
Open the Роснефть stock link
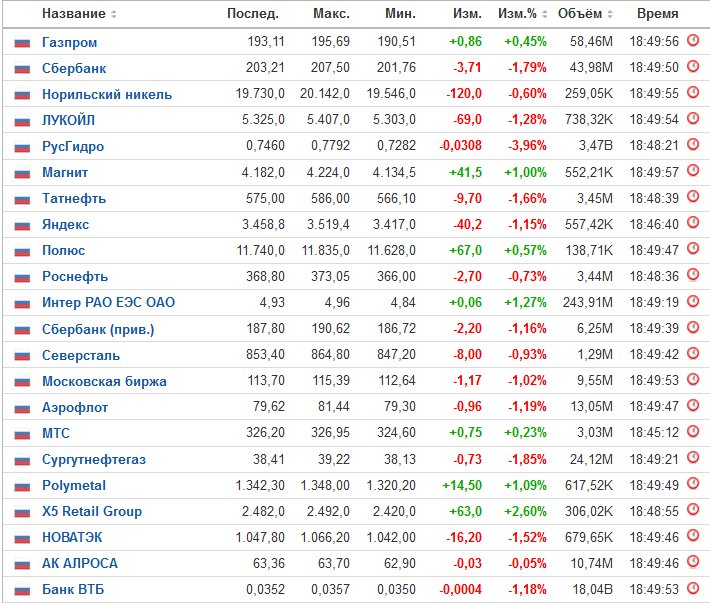(x=75, y=277)
